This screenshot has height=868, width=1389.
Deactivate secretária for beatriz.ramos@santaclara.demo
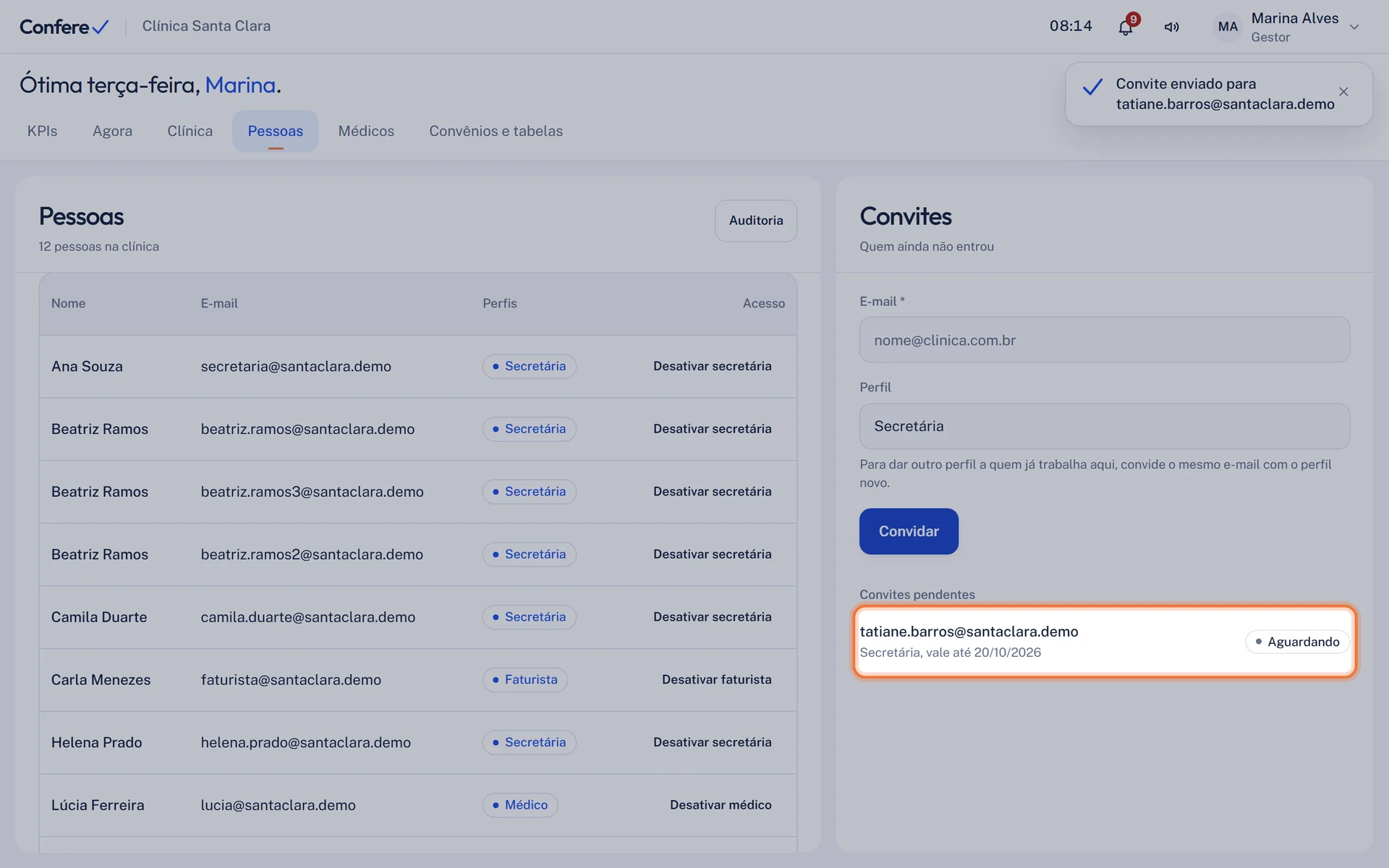[x=712, y=429]
